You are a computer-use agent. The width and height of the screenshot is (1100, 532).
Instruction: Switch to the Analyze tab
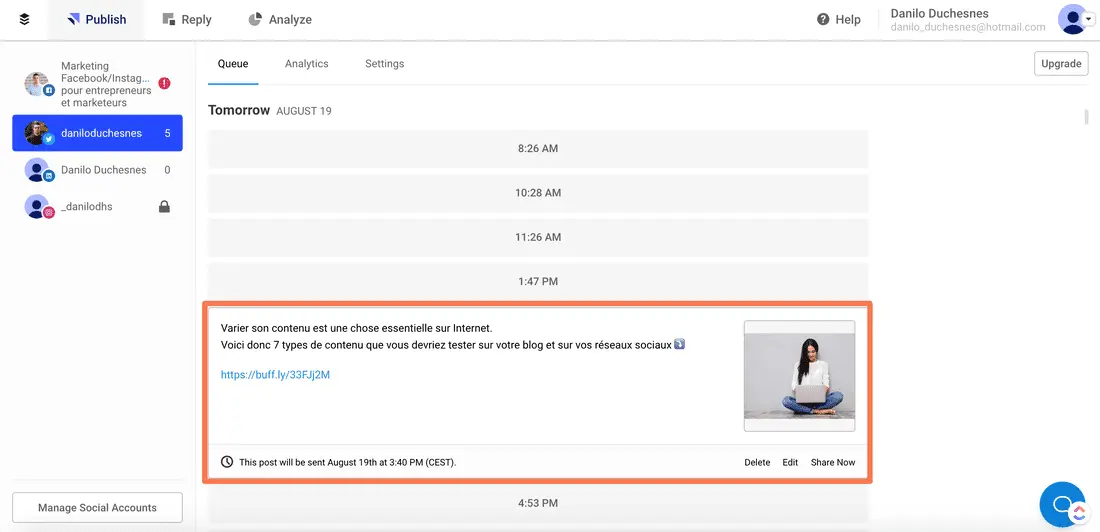280,19
